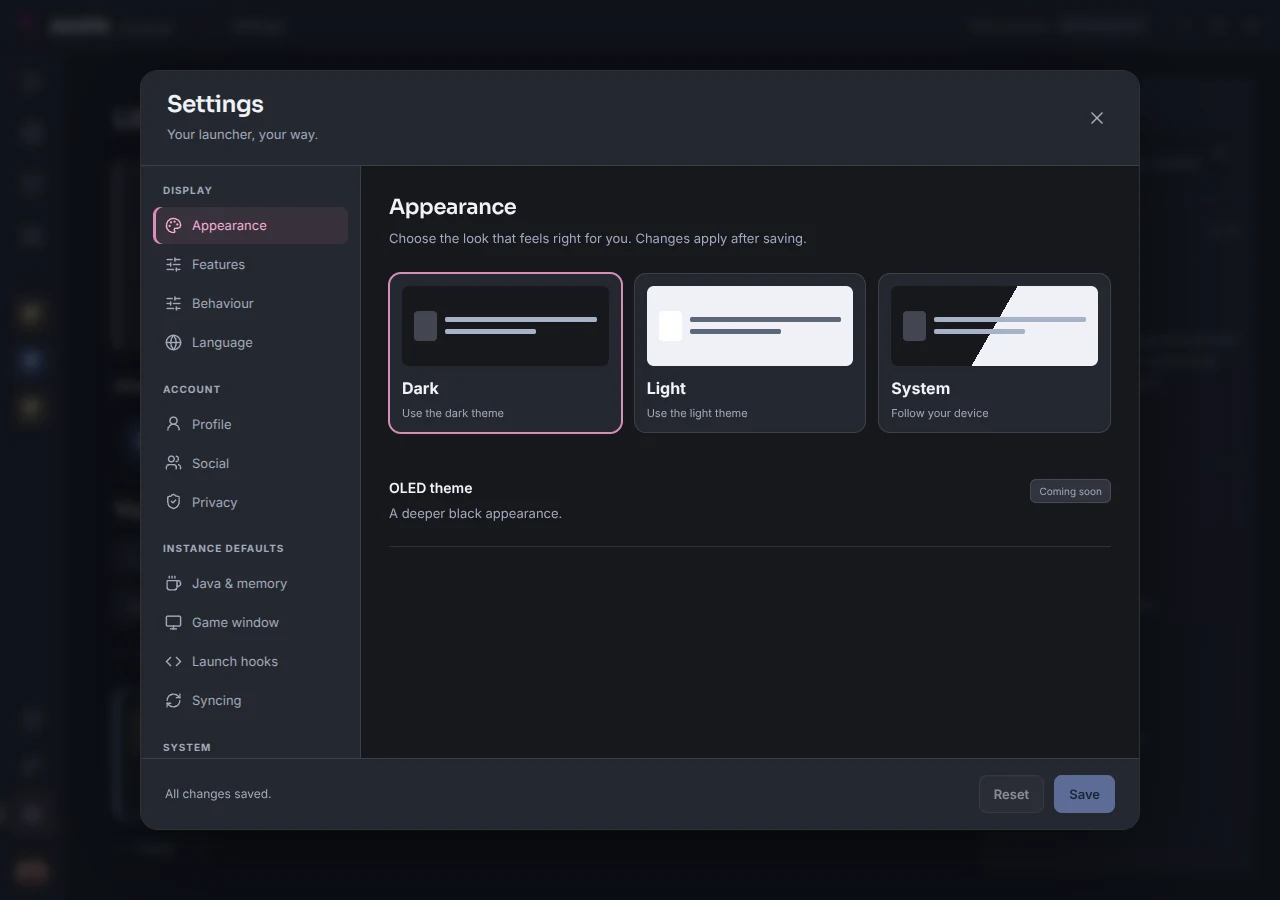Open Launch hooks settings

click(x=251, y=662)
